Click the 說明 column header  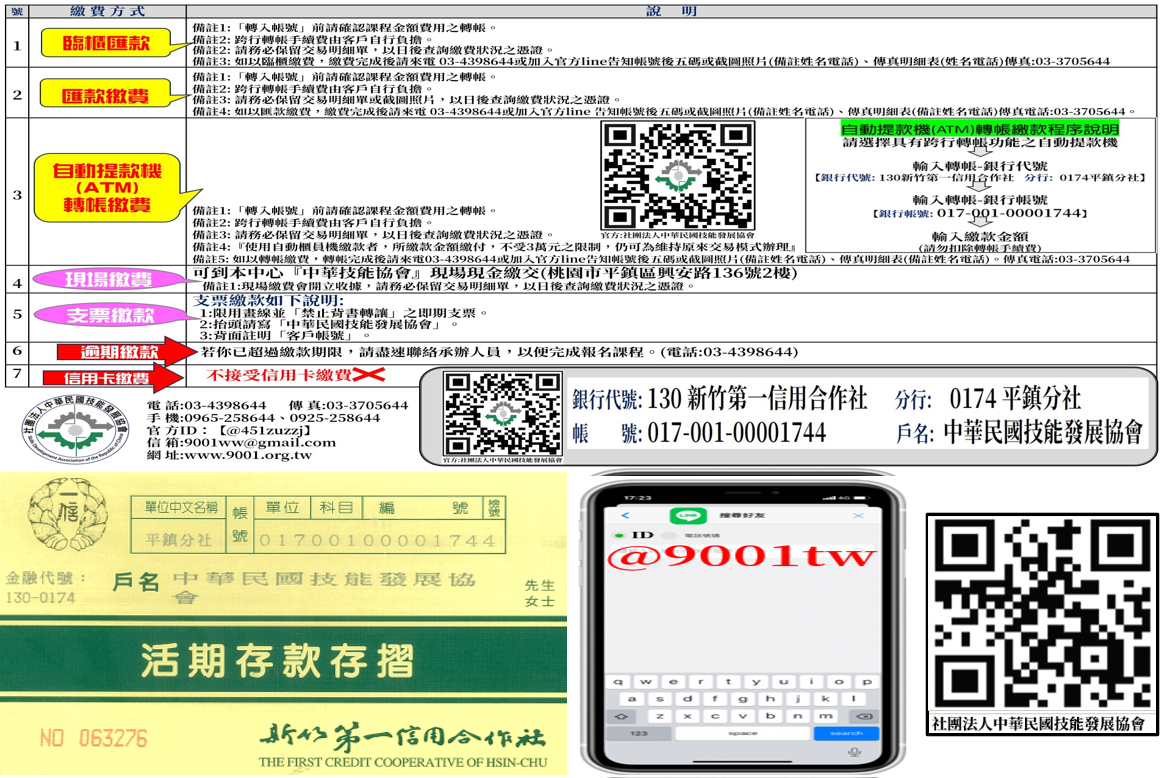click(672, 10)
